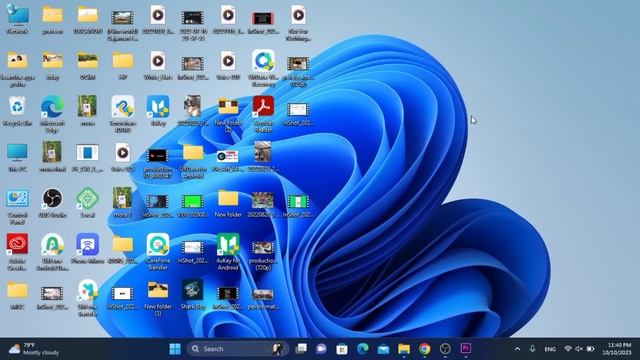Select the Shark Boy desktop icon
640x360 pixels.
click(x=193, y=294)
